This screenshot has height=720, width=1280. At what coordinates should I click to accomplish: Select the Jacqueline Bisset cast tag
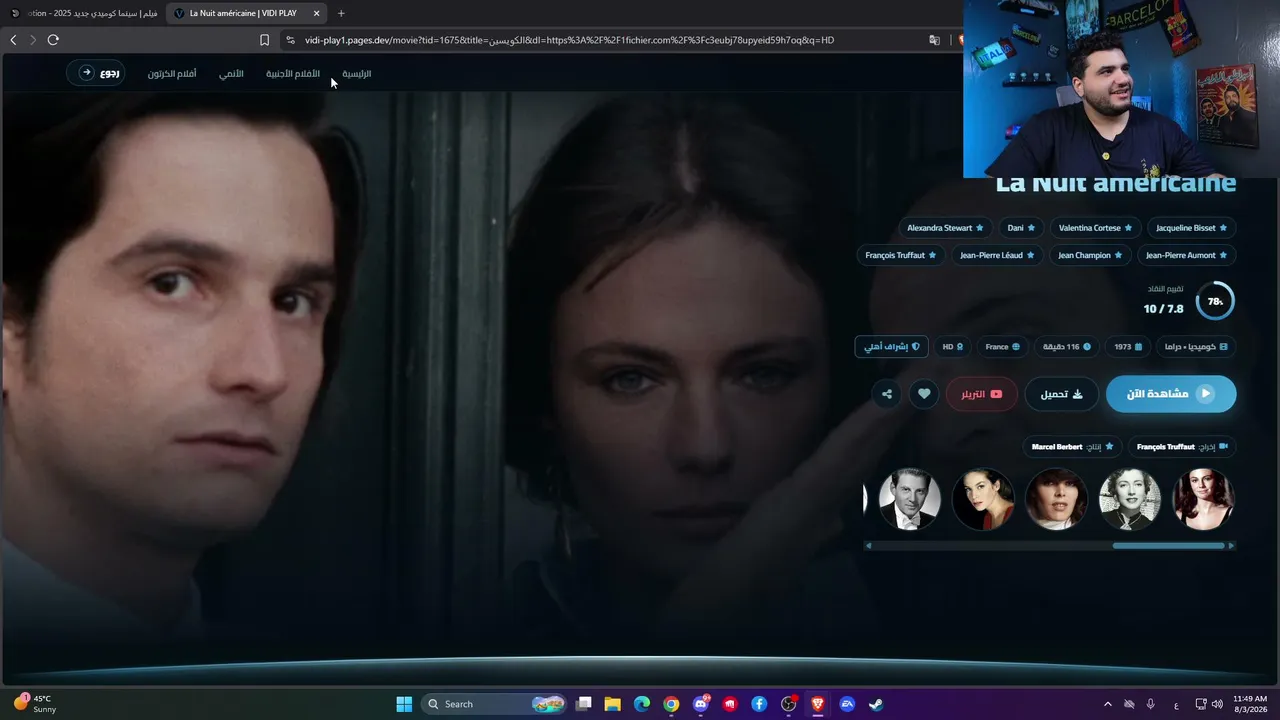point(1191,228)
